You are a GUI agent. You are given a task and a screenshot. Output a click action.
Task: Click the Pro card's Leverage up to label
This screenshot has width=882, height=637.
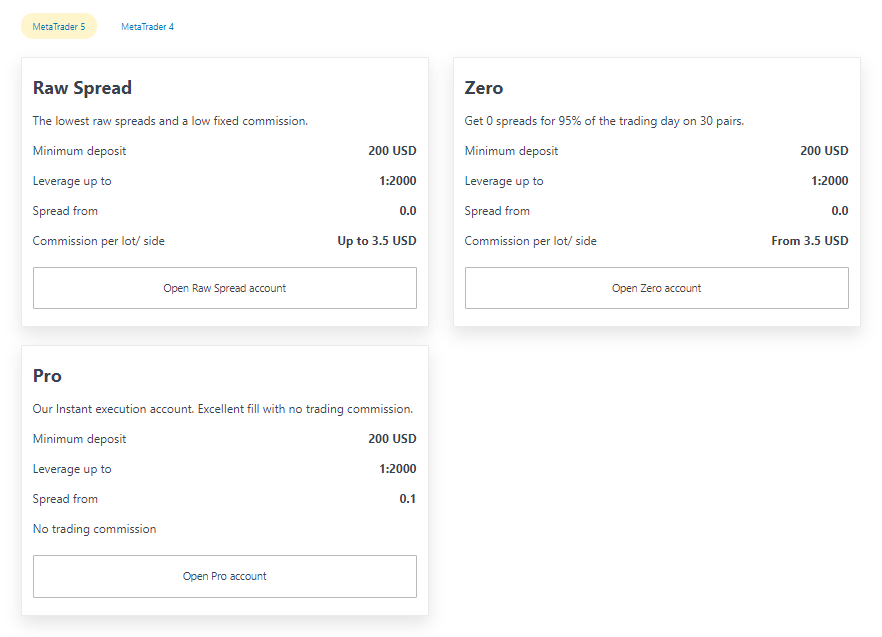pos(72,469)
